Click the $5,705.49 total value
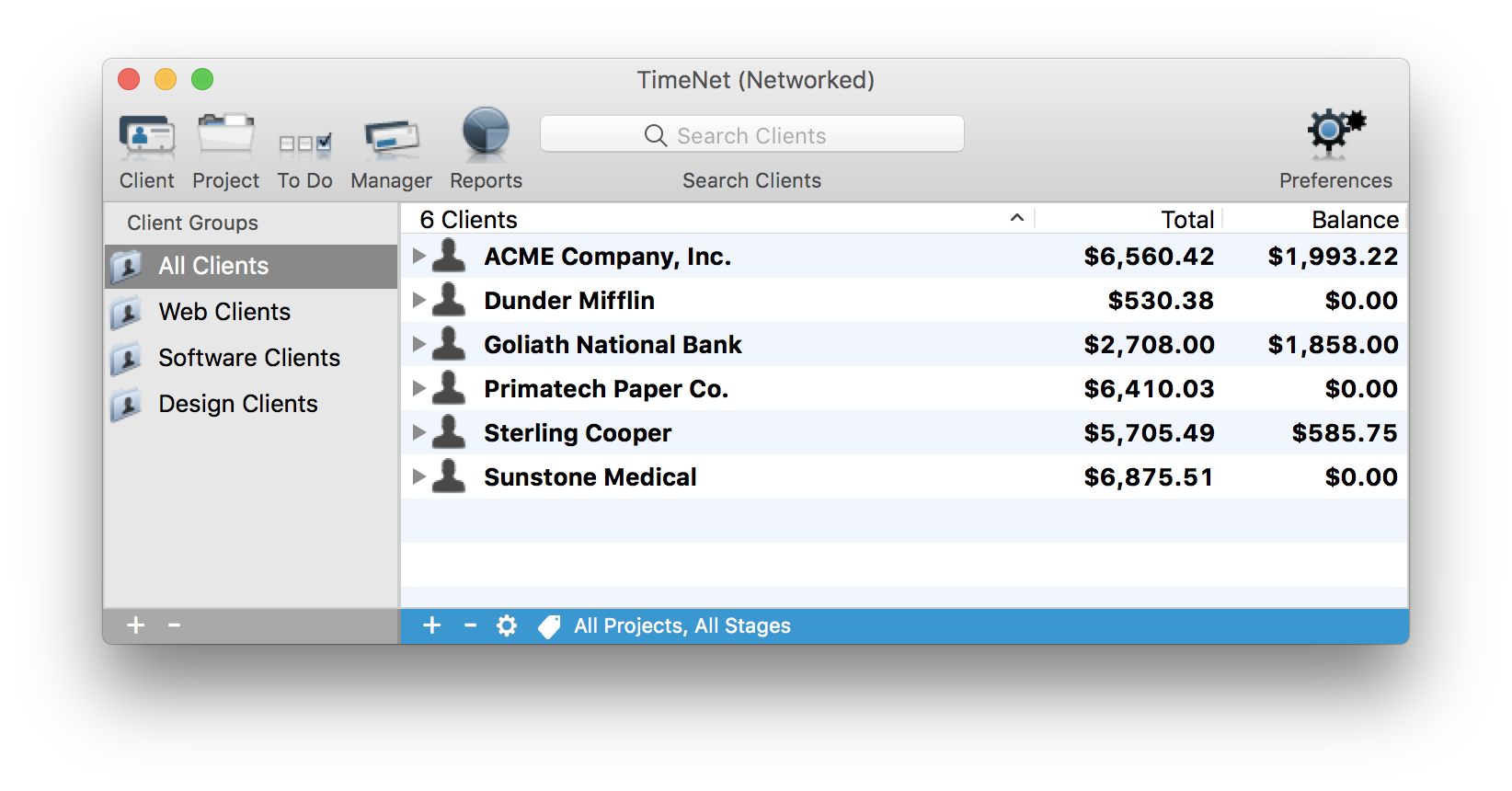The image size is (1512, 791). point(1149,433)
